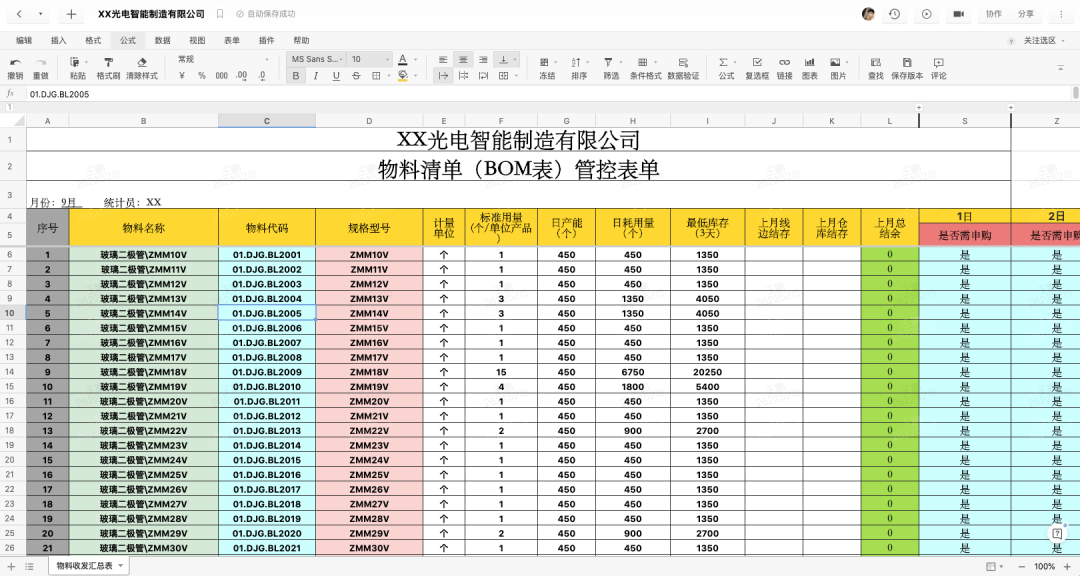Open sheet list icon at bottom left
Screen dimensions: 1080x576
pos(30,566)
